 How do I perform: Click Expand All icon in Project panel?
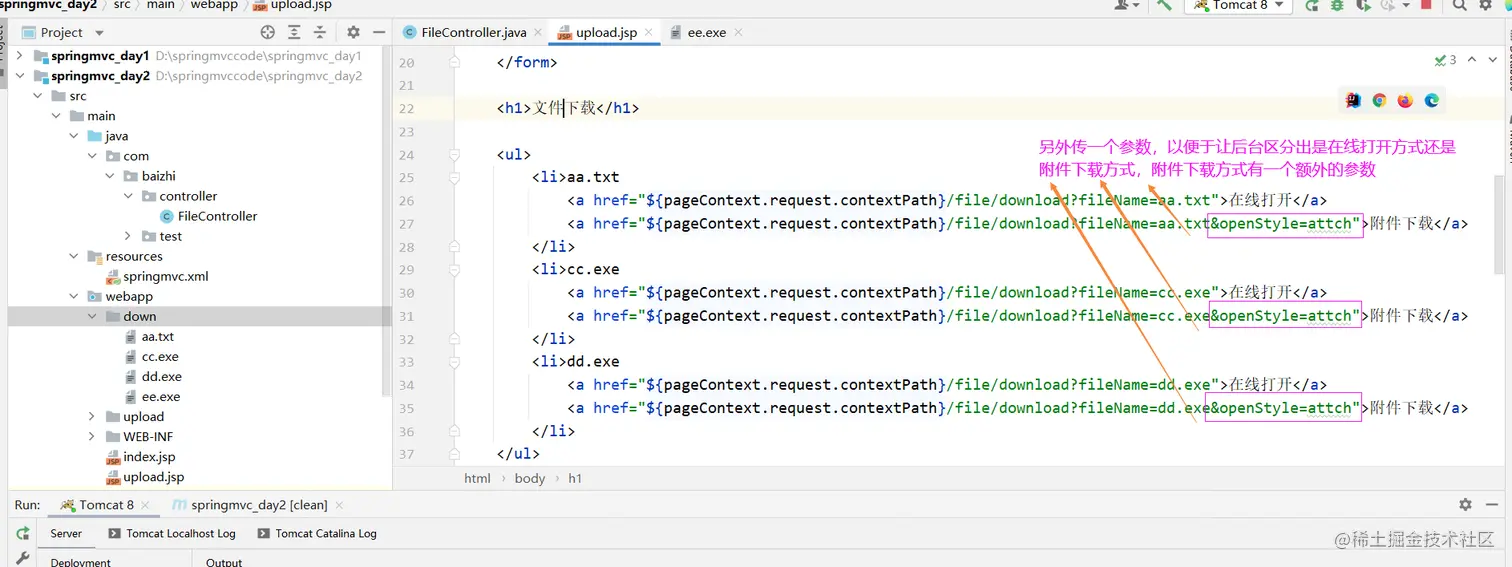(x=294, y=32)
